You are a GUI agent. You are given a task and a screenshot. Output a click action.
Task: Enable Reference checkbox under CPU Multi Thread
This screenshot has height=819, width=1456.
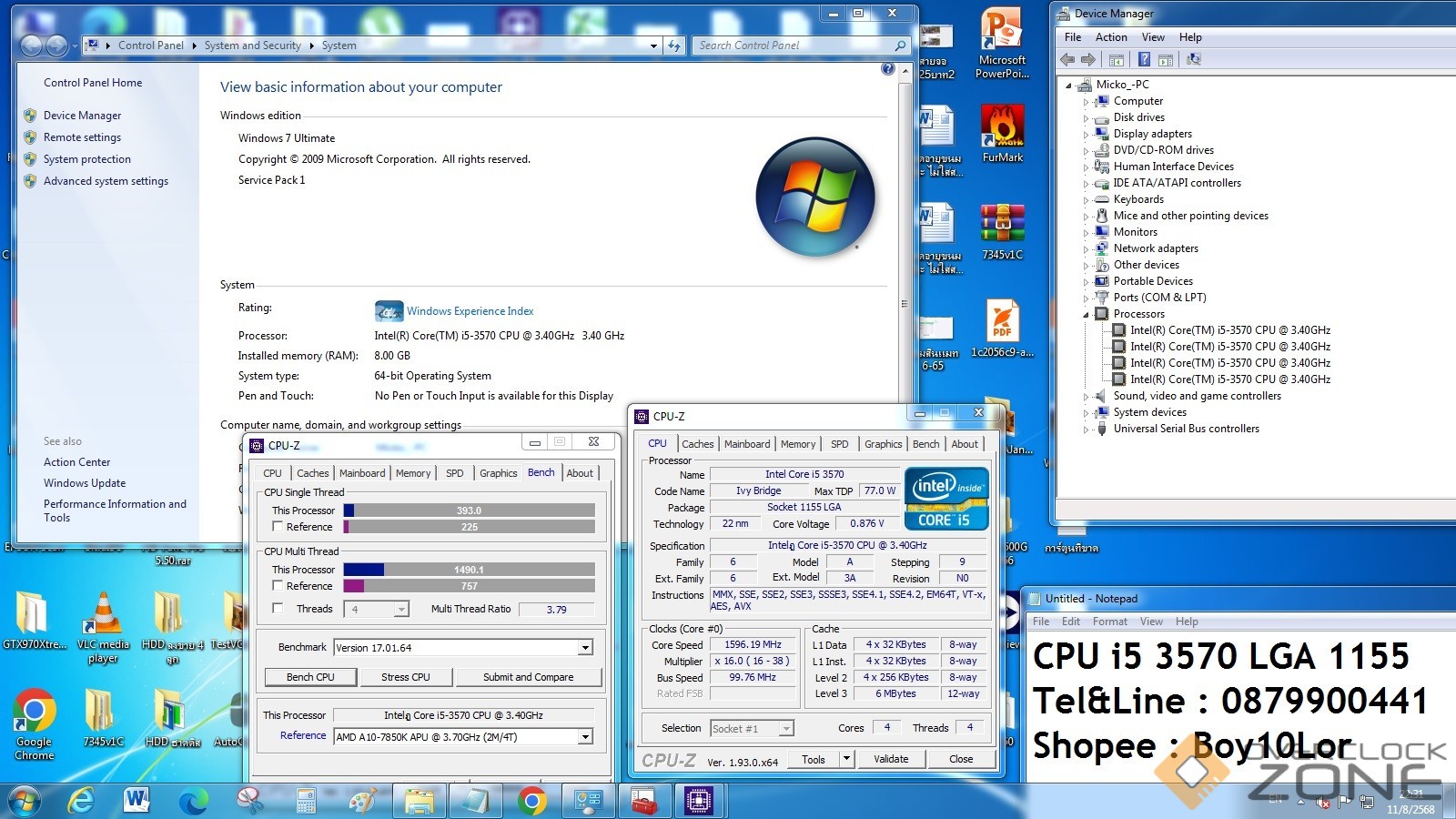click(278, 585)
